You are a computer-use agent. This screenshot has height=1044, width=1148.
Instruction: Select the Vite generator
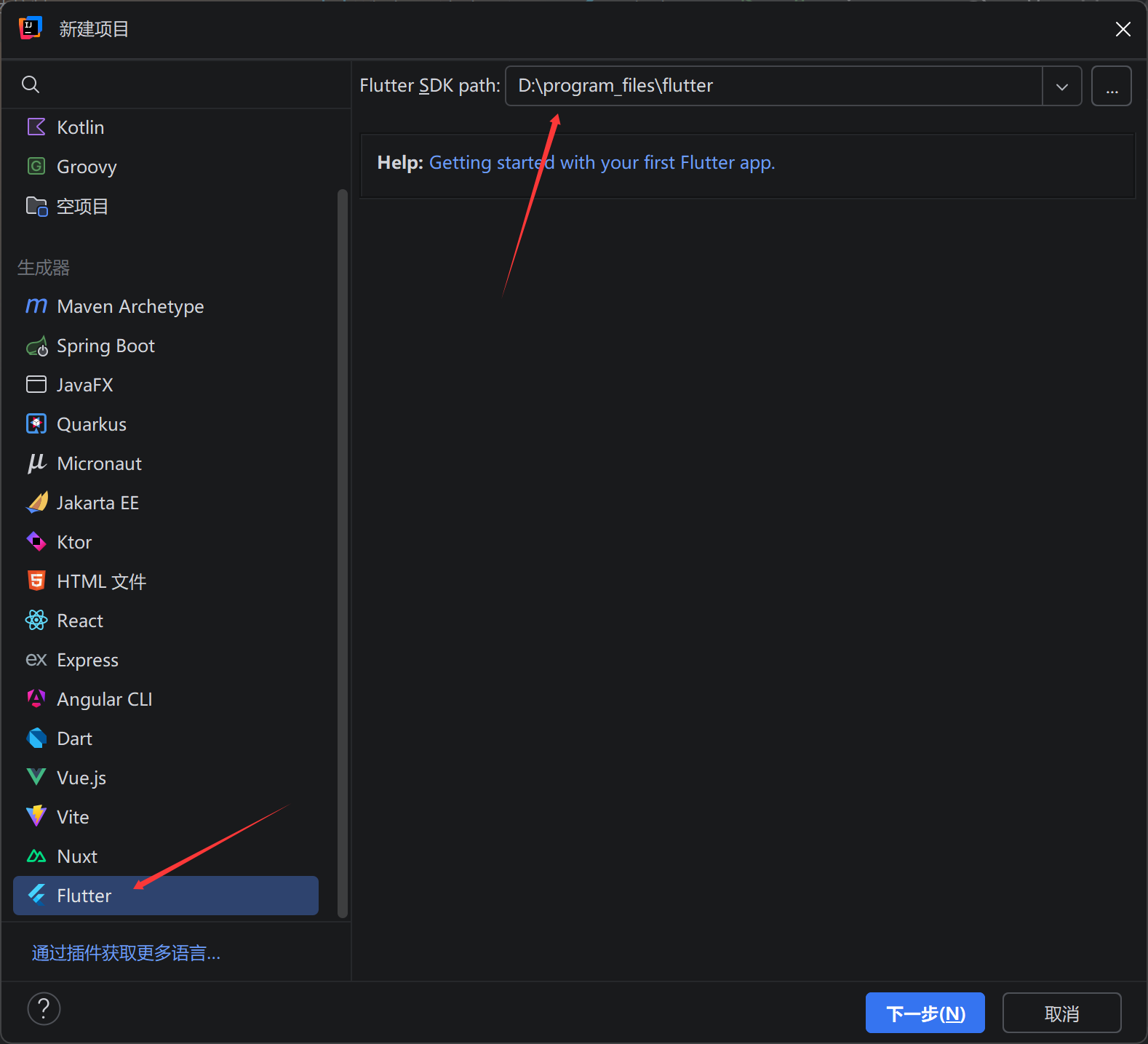click(x=166, y=817)
